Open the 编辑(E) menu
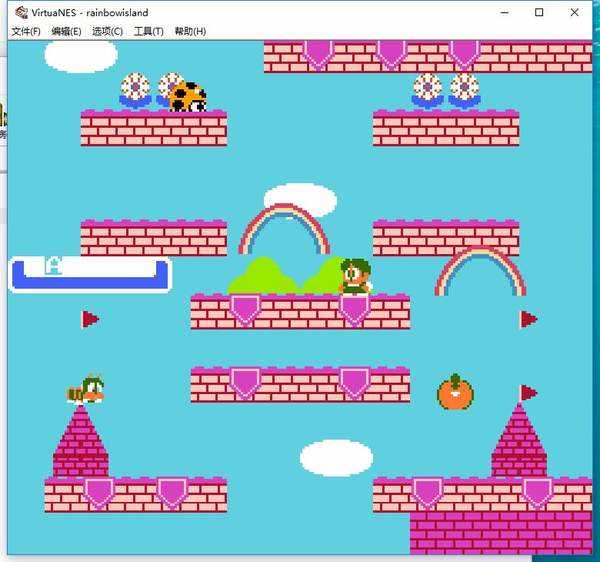The image size is (600, 562). coord(67,31)
